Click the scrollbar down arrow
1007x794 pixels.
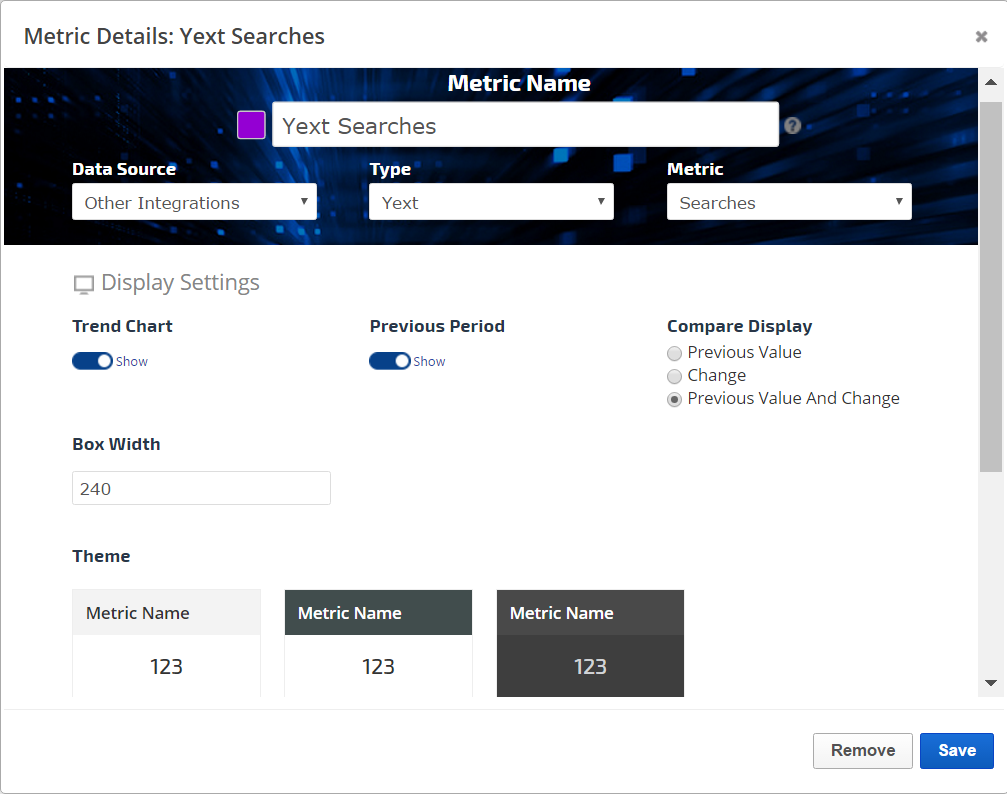pos(990,682)
